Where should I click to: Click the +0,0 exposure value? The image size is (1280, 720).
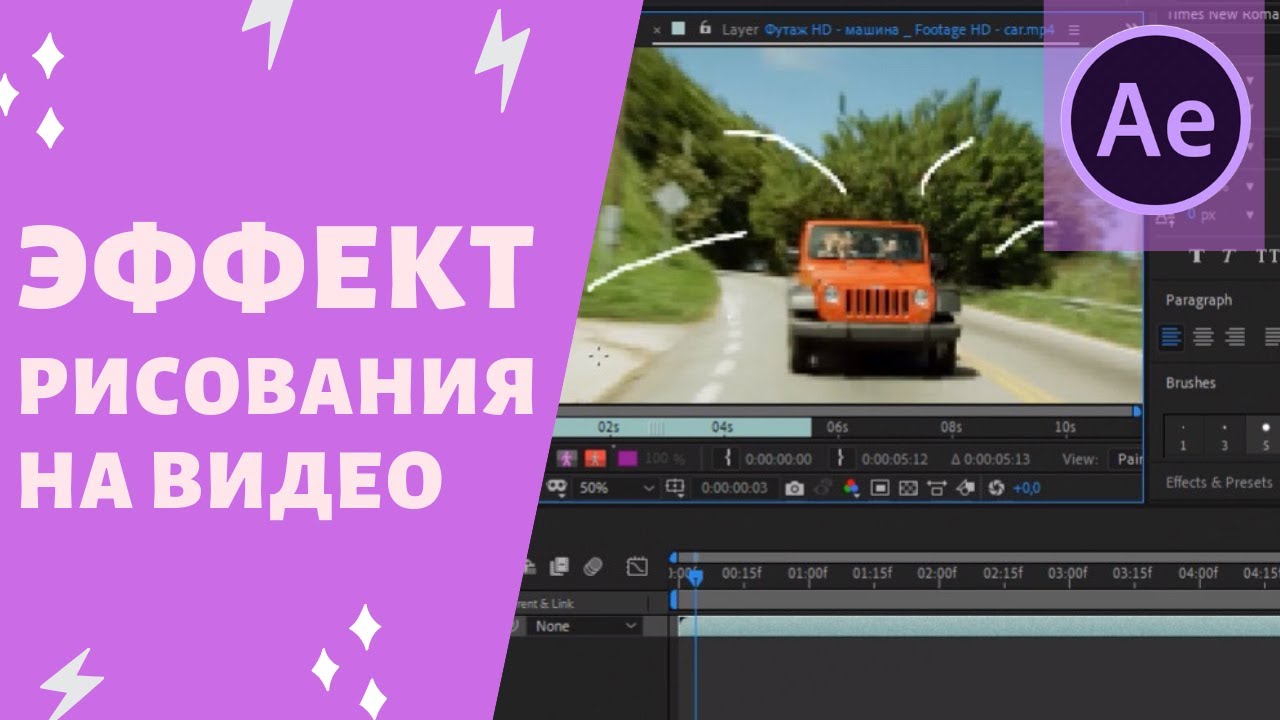click(x=1027, y=488)
